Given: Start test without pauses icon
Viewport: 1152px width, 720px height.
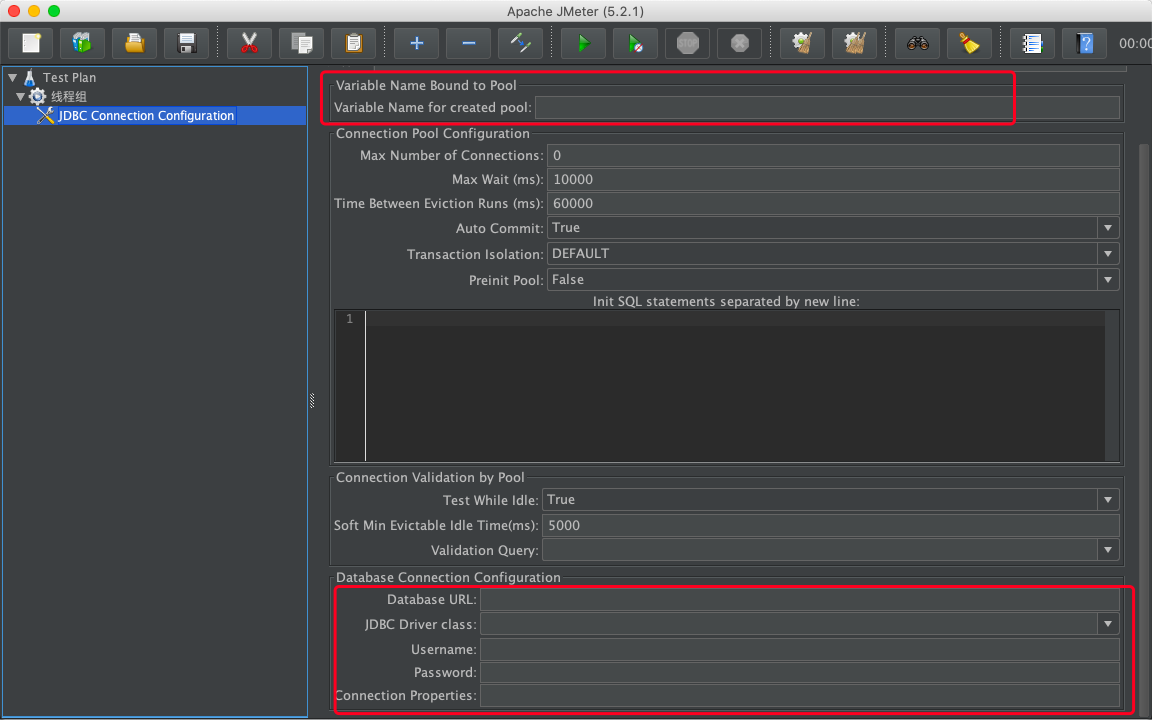Looking at the screenshot, I should pyautogui.click(x=636, y=43).
